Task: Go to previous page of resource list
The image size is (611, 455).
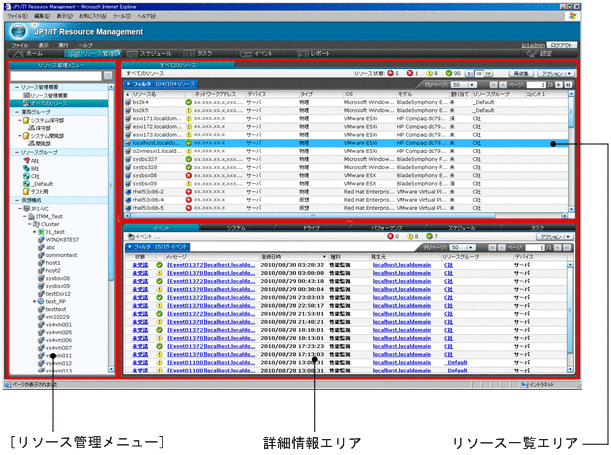Action: [503, 85]
